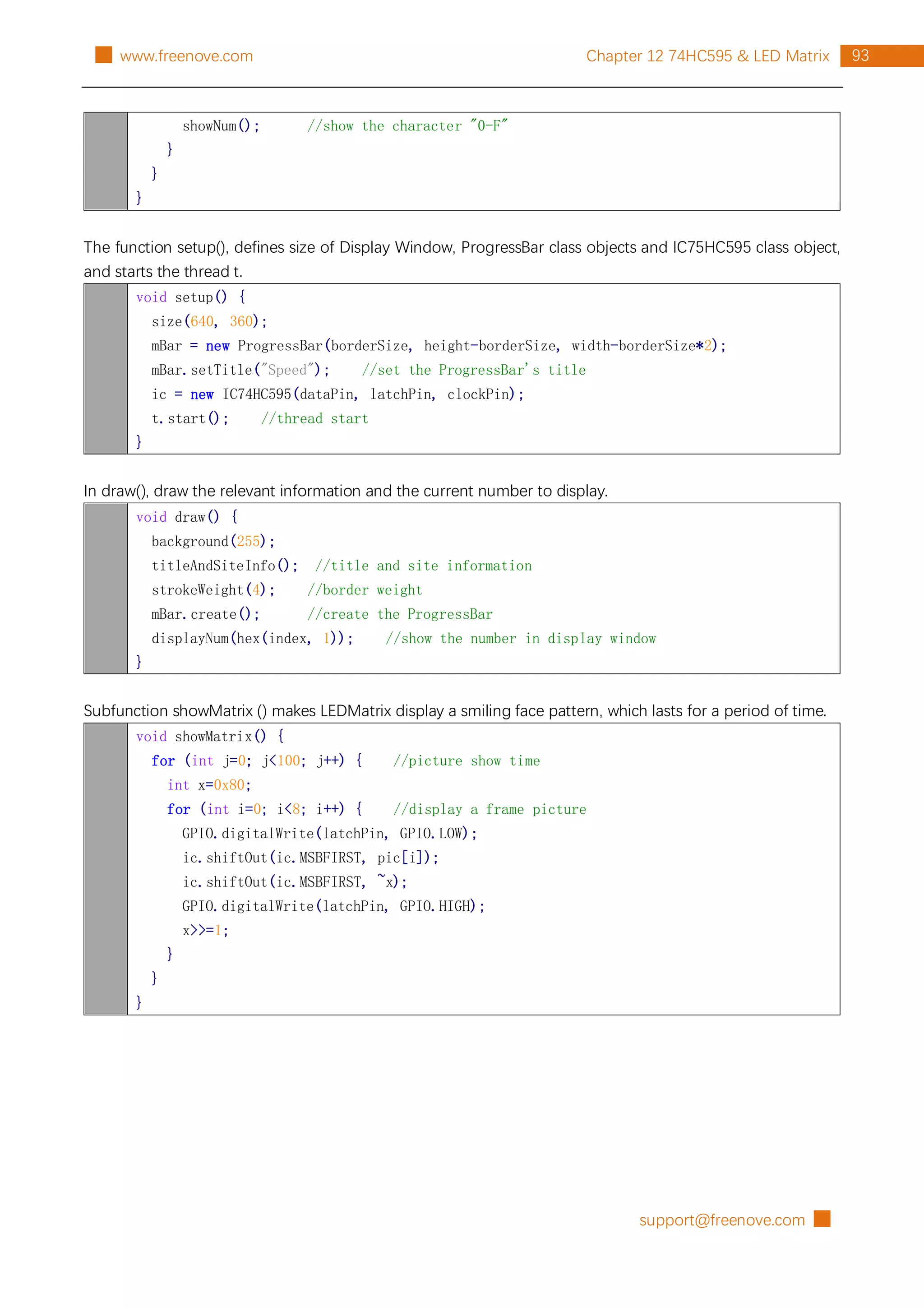This screenshot has height=1308, width=924.
Task: Click the line starting 'mBar = new ProgressBar('
Action: click(x=439, y=346)
